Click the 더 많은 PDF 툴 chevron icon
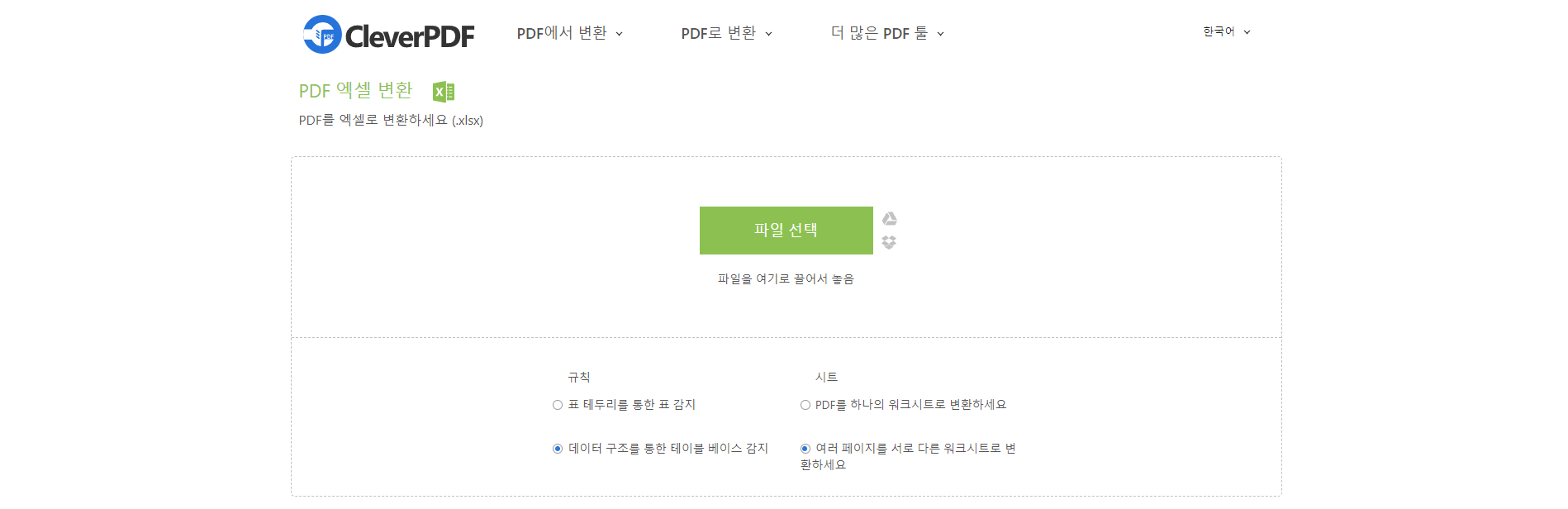This screenshot has width=1568, height=509. click(x=941, y=34)
